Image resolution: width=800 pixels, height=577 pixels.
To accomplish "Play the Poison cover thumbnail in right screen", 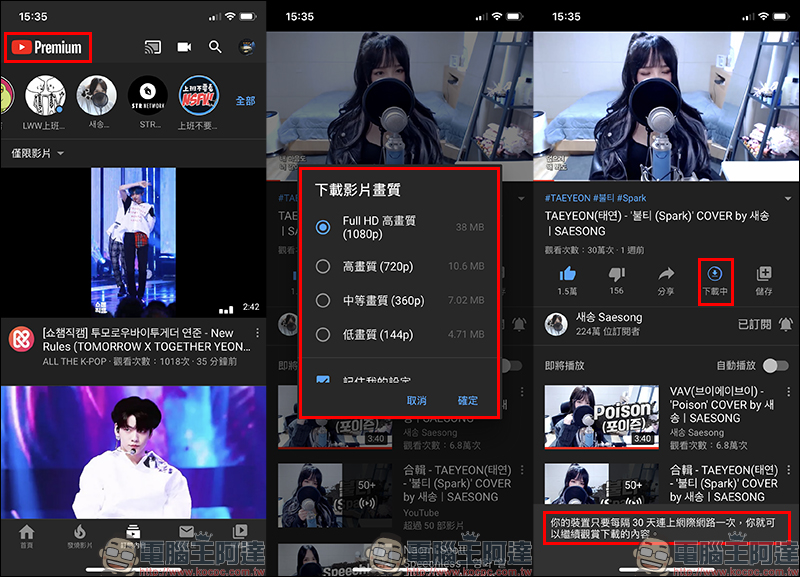I will (602, 417).
